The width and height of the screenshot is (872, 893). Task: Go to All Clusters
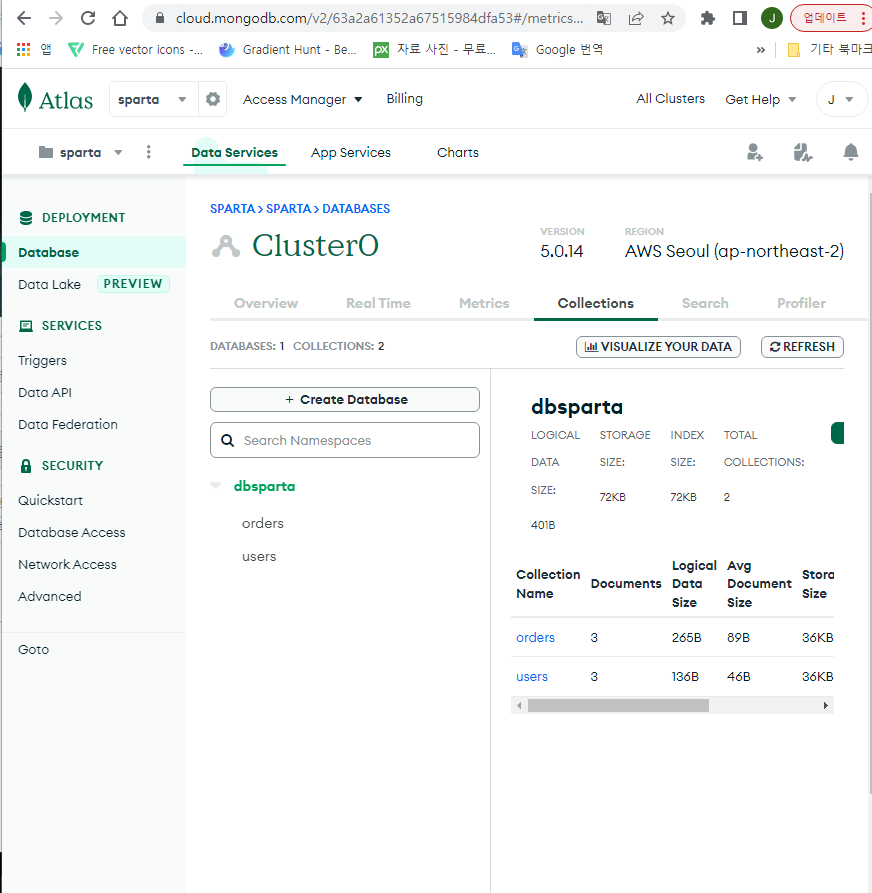point(670,99)
